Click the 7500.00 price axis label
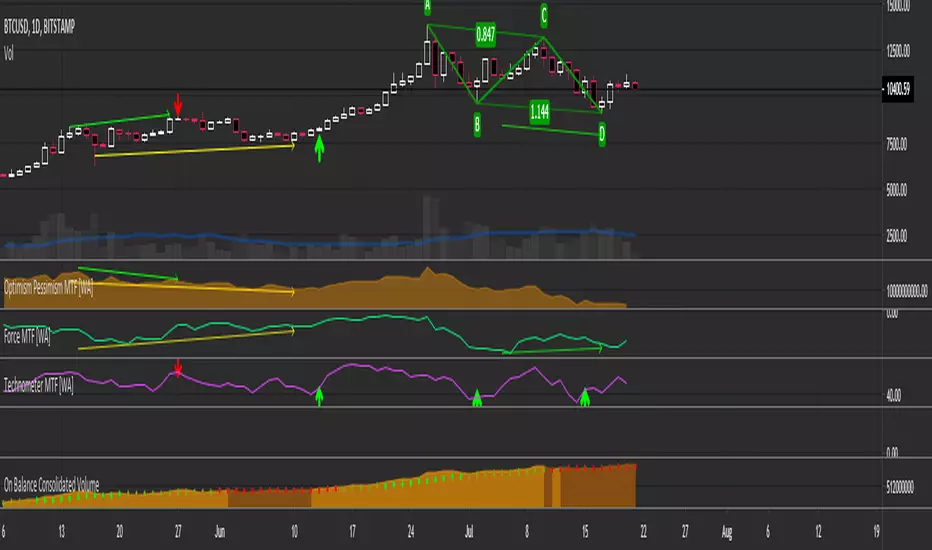Viewport: 932px width, 550px height. click(897, 144)
